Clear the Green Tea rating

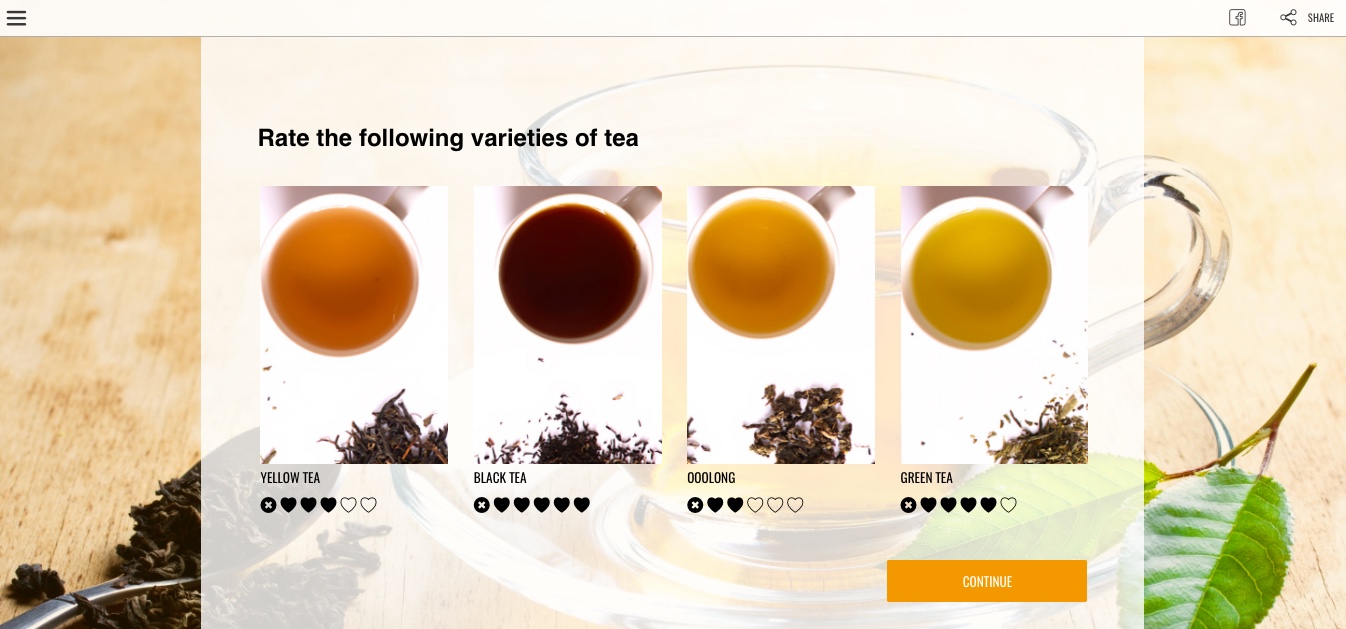(x=908, y=505)
